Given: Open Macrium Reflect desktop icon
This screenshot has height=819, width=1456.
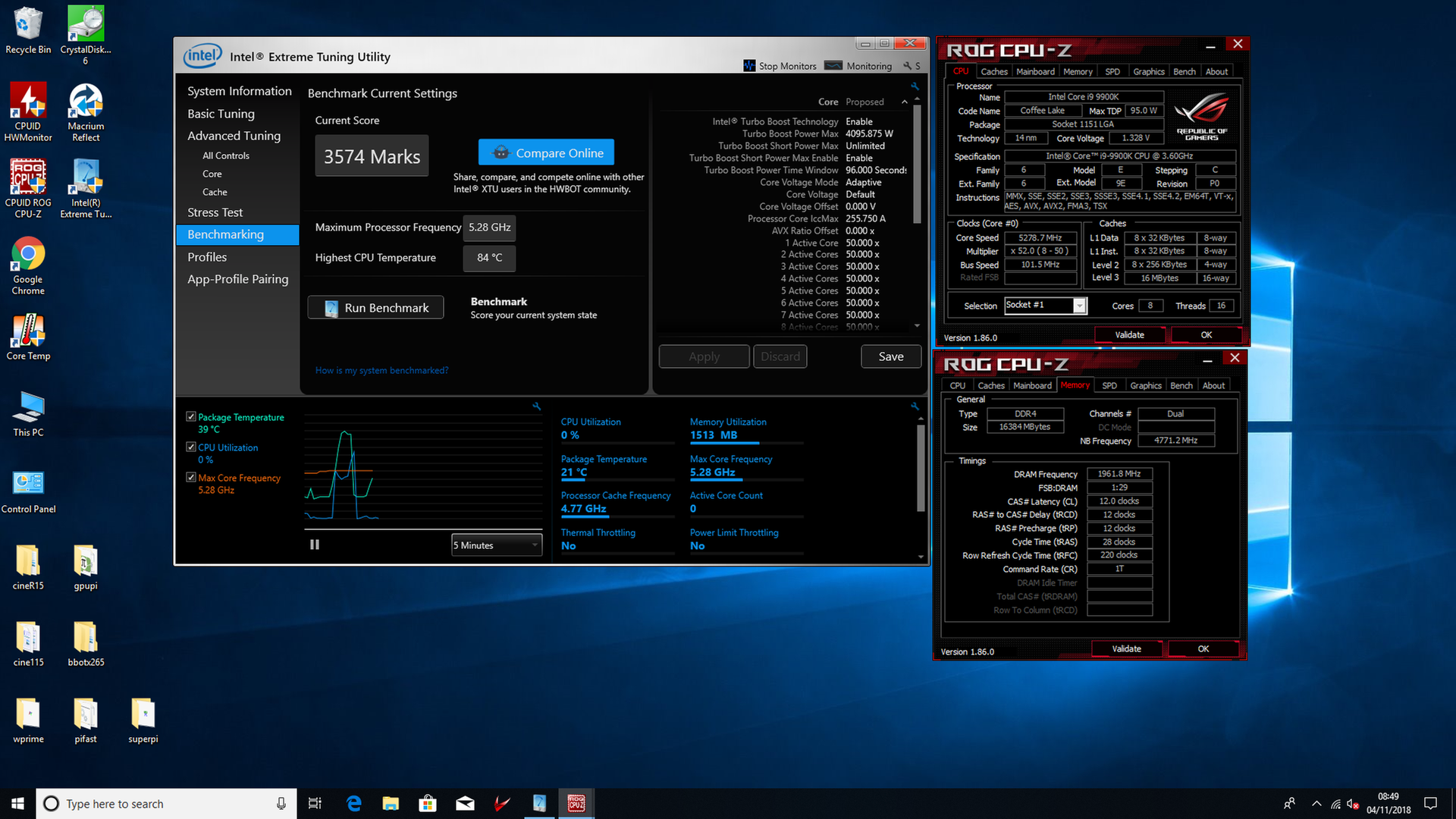Looking at the screenshot, I should click(86, 111).
